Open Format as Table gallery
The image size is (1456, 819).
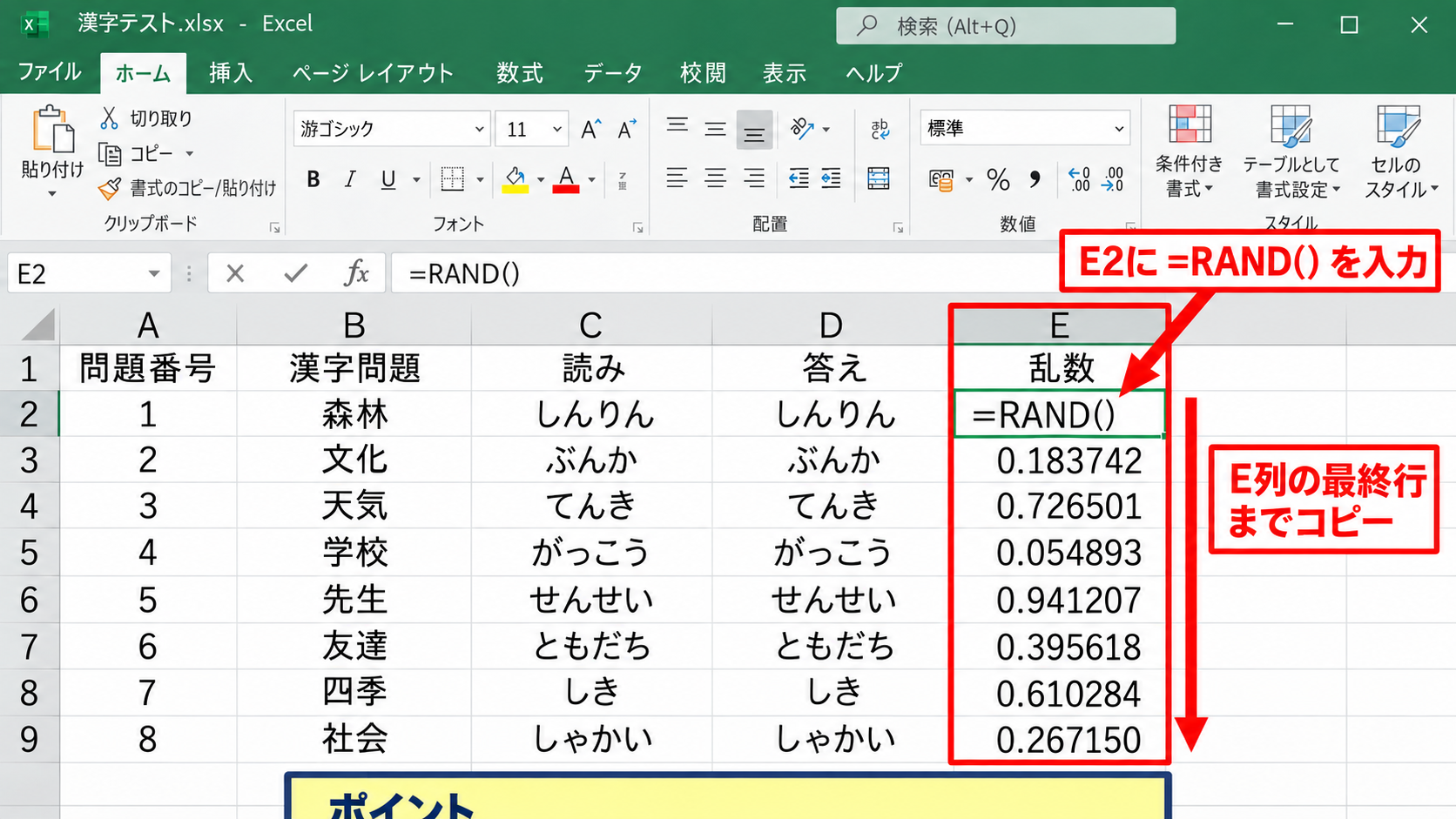(1291, 151)
